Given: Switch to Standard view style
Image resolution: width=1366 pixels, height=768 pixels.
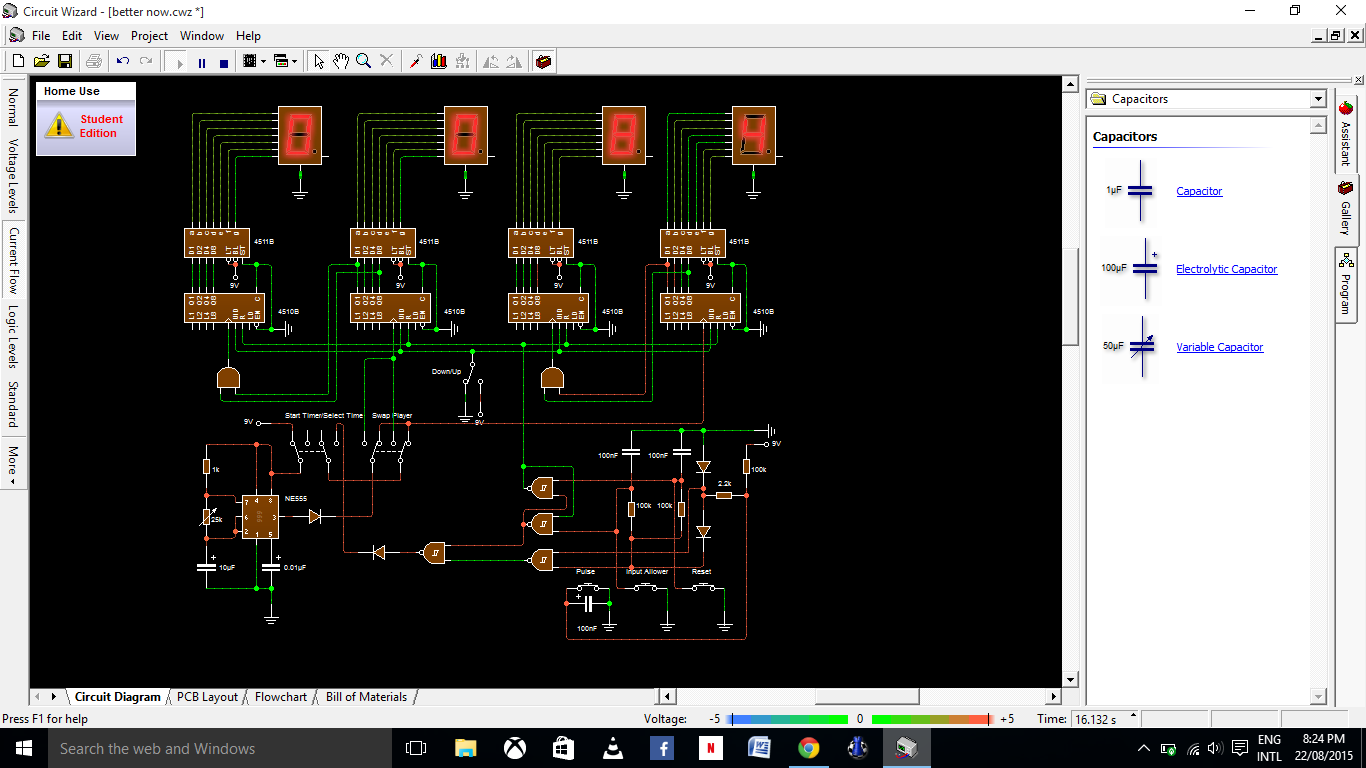Looking at the screenshot, I should click(13, 404).
